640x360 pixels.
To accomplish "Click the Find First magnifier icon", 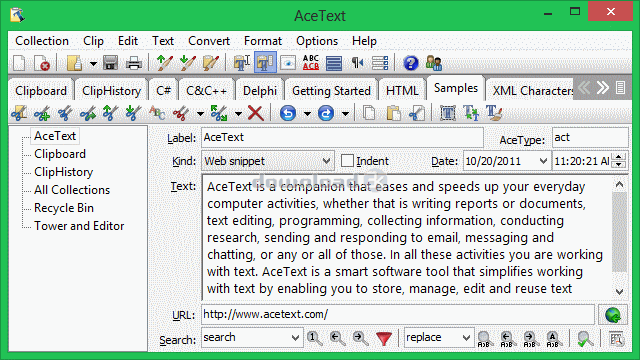I will [x=315, y=338].
